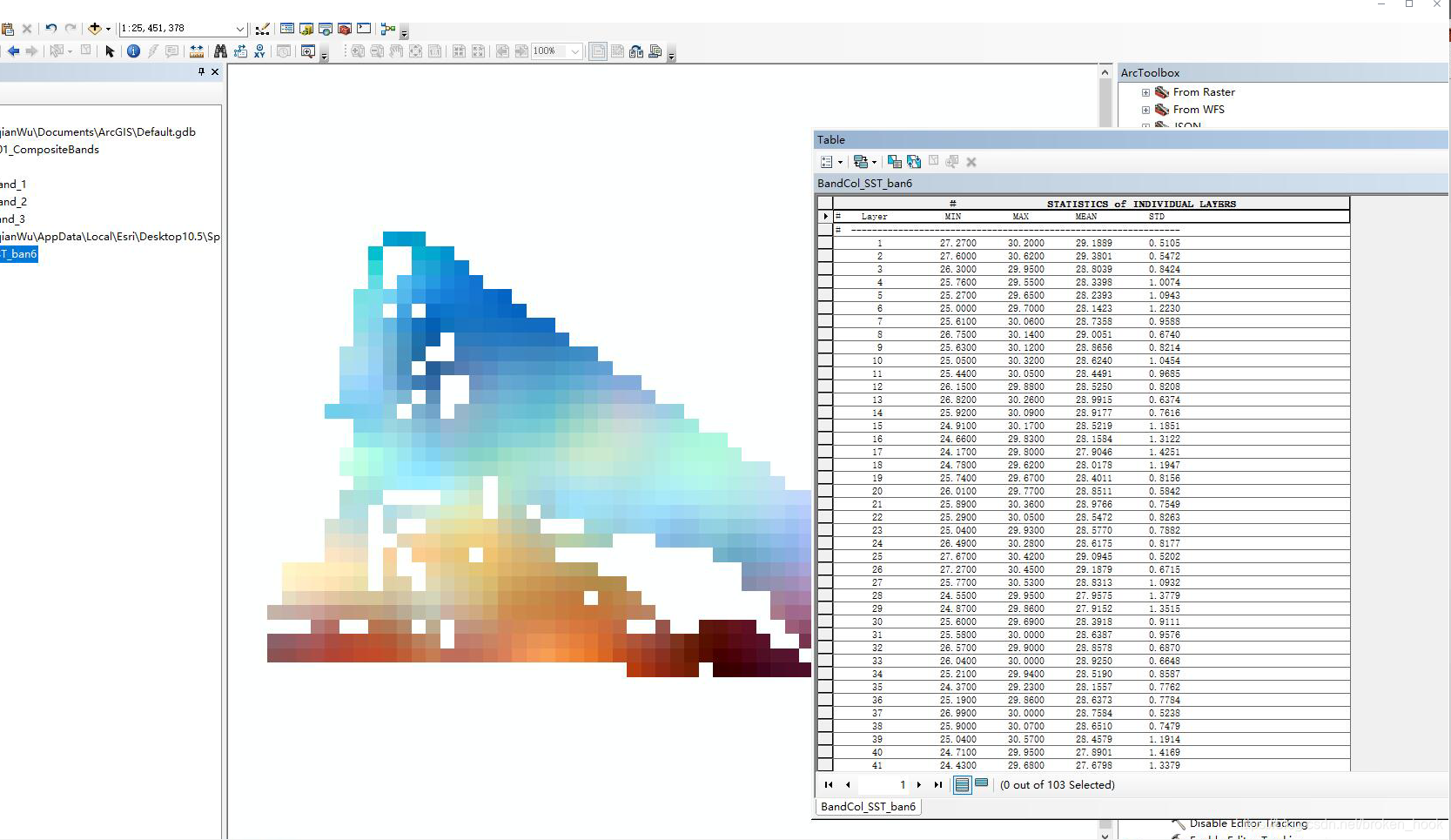
Task: Expand the From WFS toolbox entry
Action: (1145, 110)
